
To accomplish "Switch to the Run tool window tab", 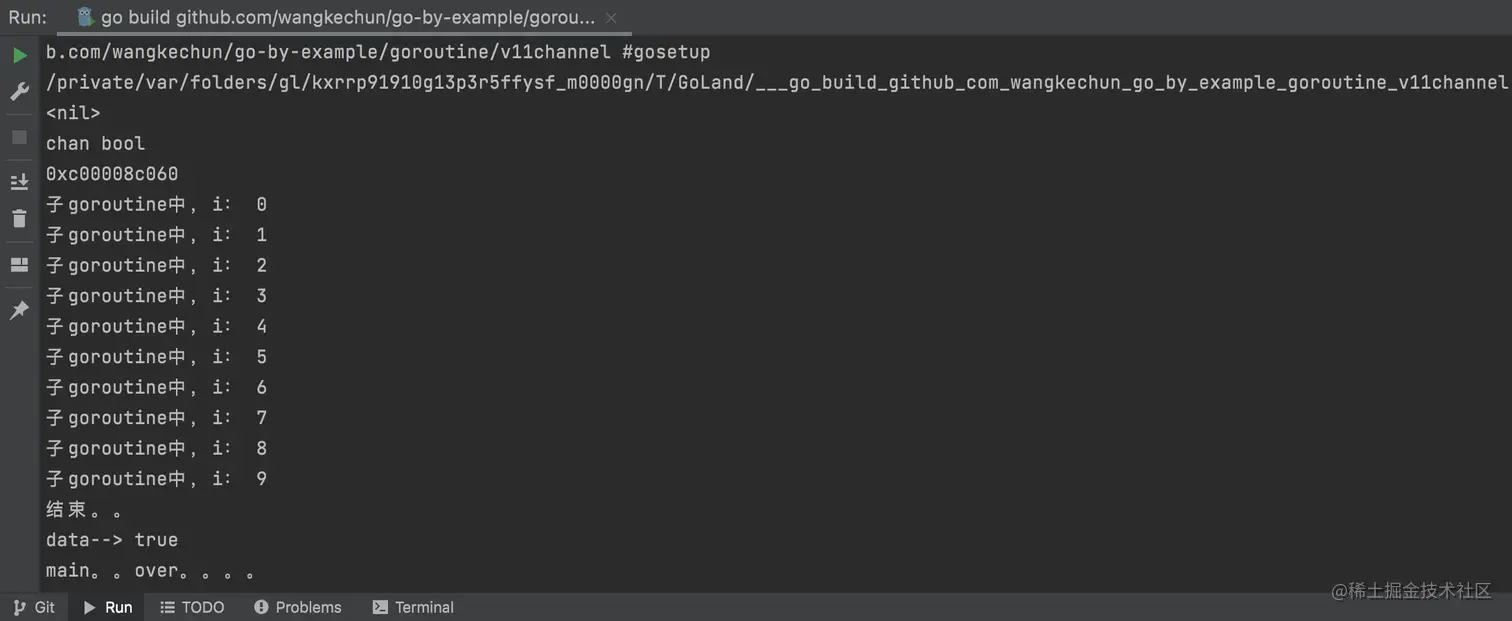I will pyautogui.click(x=107, y=607).
